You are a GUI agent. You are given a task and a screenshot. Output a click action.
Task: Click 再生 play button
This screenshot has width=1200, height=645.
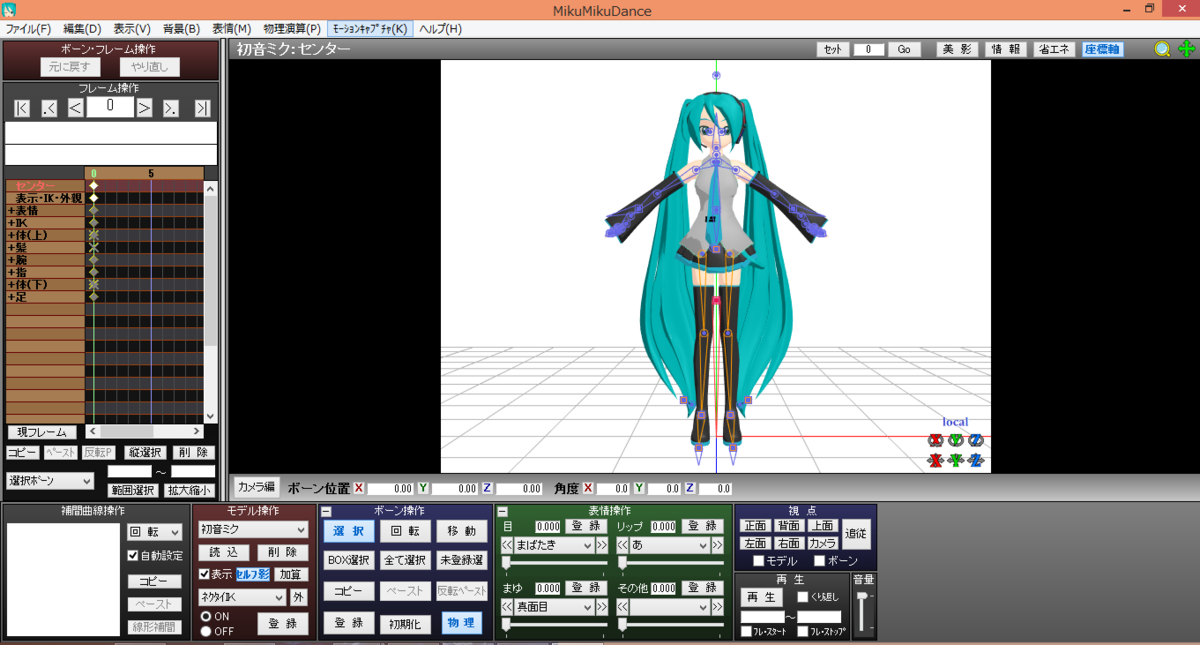point(763,597)
